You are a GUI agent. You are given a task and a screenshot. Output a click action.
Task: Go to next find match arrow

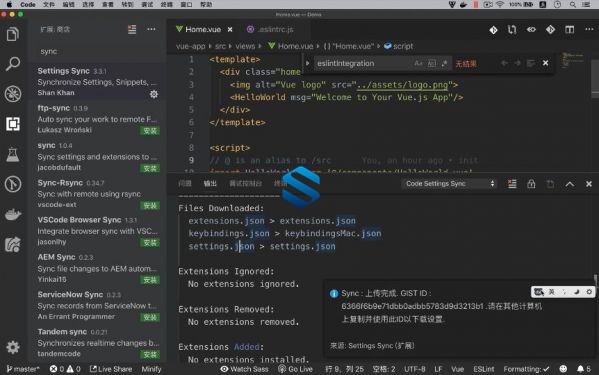pyautogui.click(x=517, y=63)
